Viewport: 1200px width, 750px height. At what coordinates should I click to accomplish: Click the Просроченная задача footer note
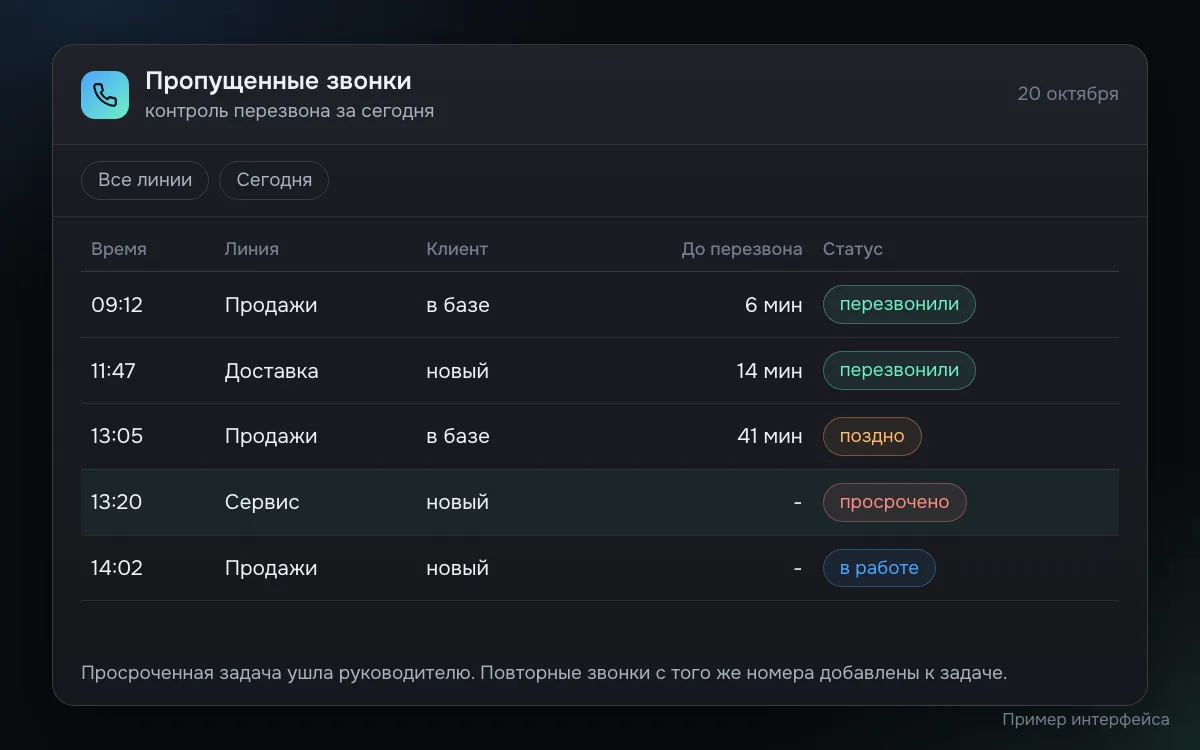(544, 673)
